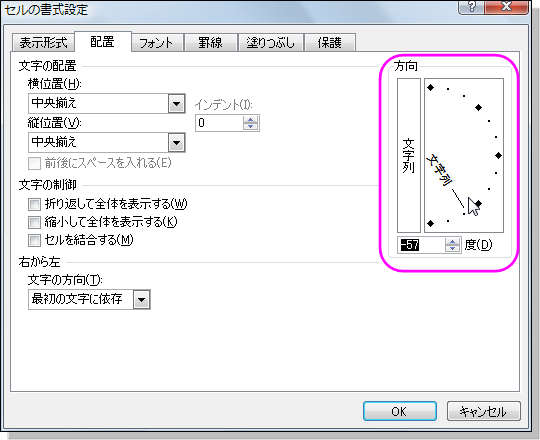Image resolution: width=540 pixels, height=440 pixels.
Task: Click the キャンセル button
Action: click(x=484, y=411)
